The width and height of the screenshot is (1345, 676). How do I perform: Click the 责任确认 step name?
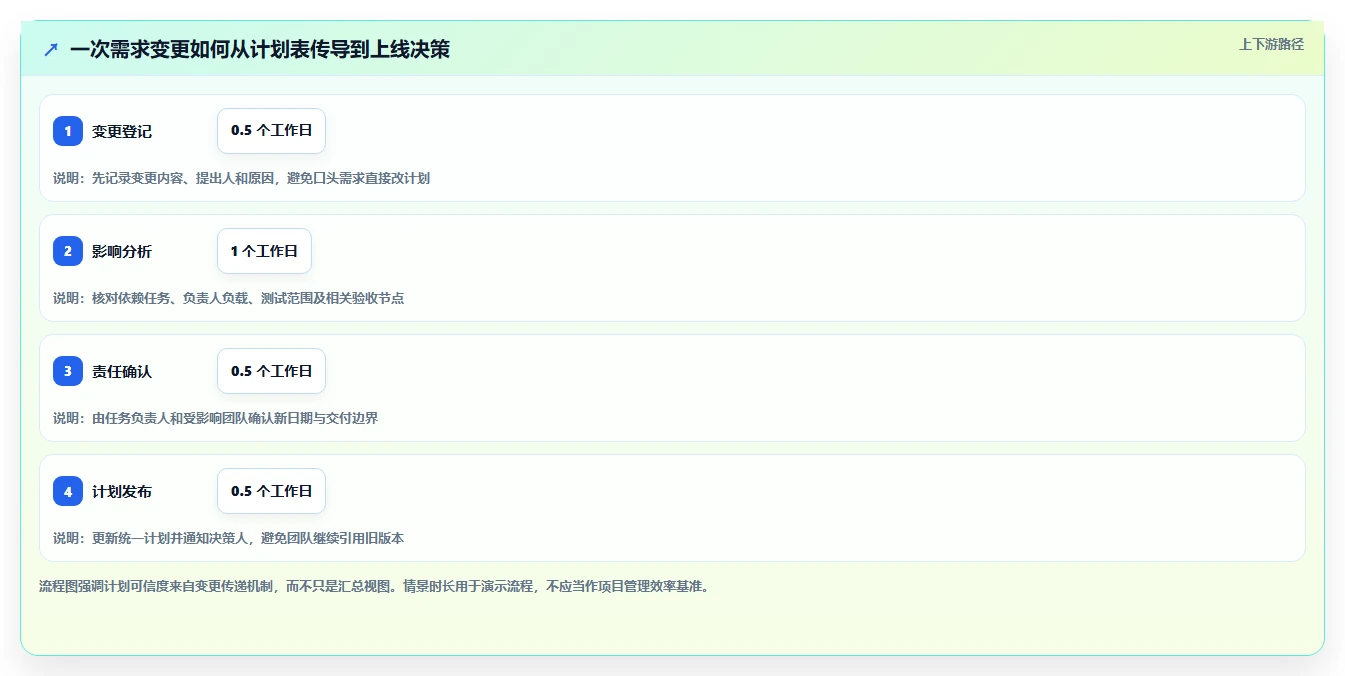(122, 371)
